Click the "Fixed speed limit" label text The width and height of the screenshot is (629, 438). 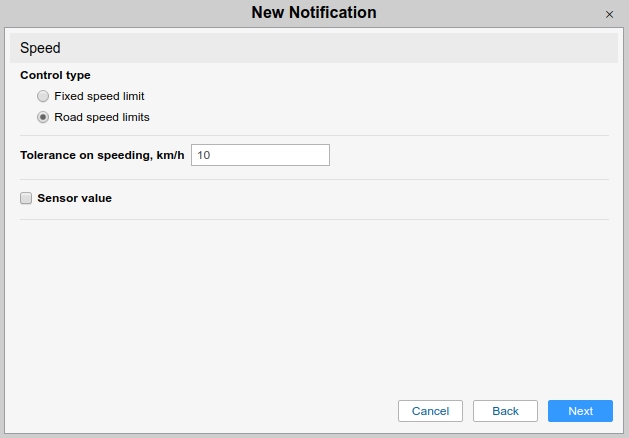[x=99, y=96]
